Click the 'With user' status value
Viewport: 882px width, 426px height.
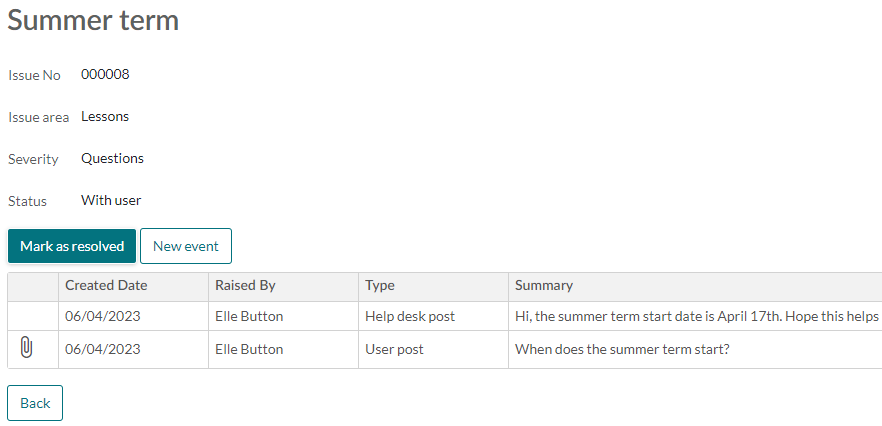111,200
